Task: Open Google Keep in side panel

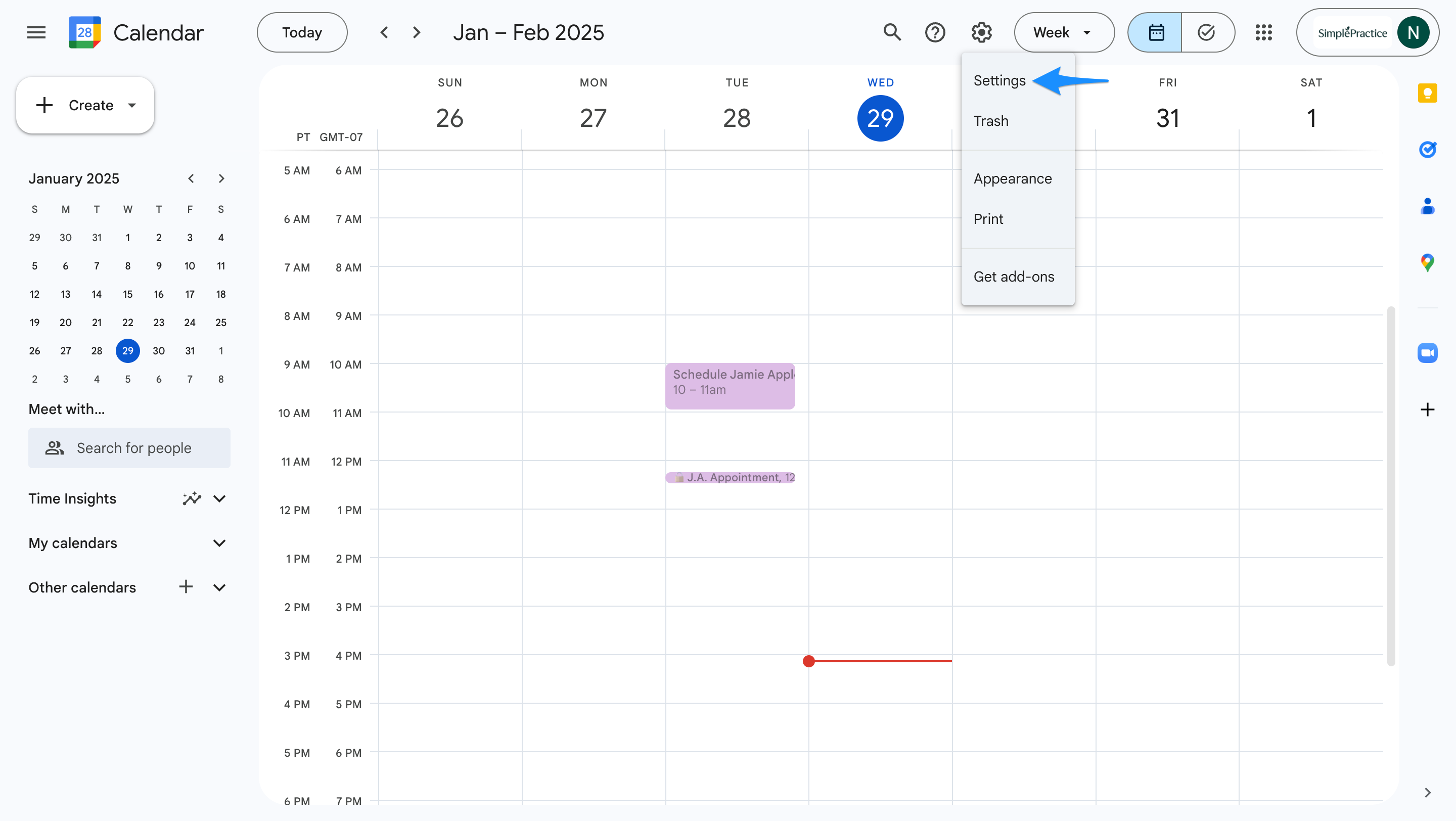Action: pos(1427,93)
